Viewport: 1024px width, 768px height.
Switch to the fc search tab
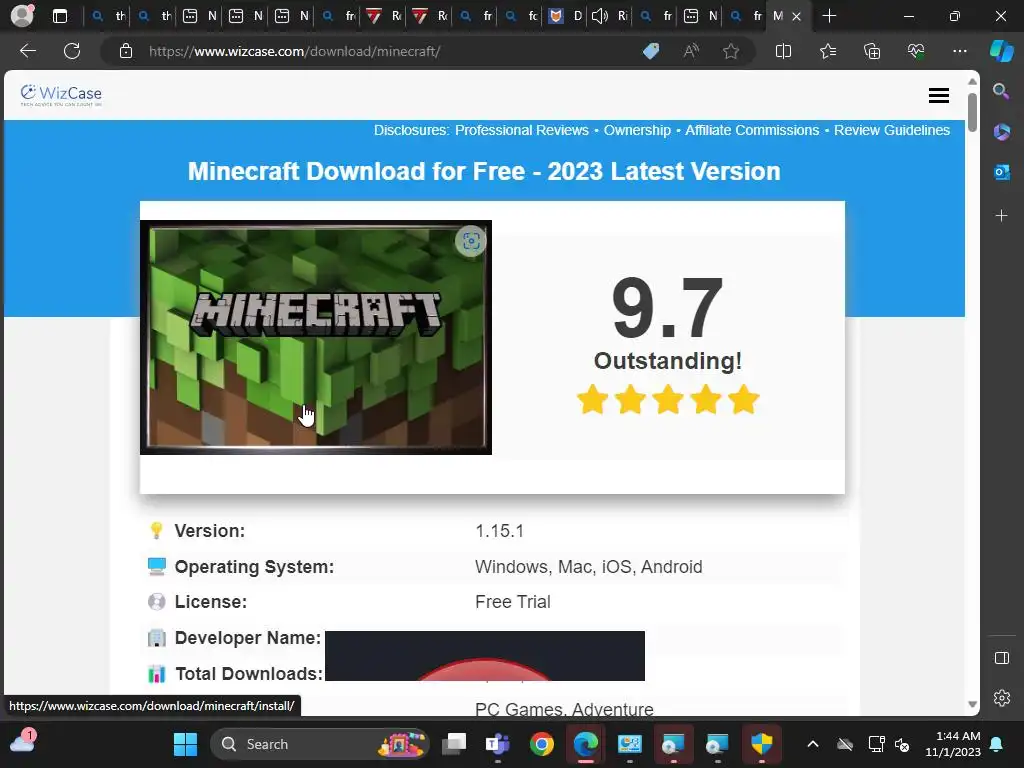click(520, 16)
